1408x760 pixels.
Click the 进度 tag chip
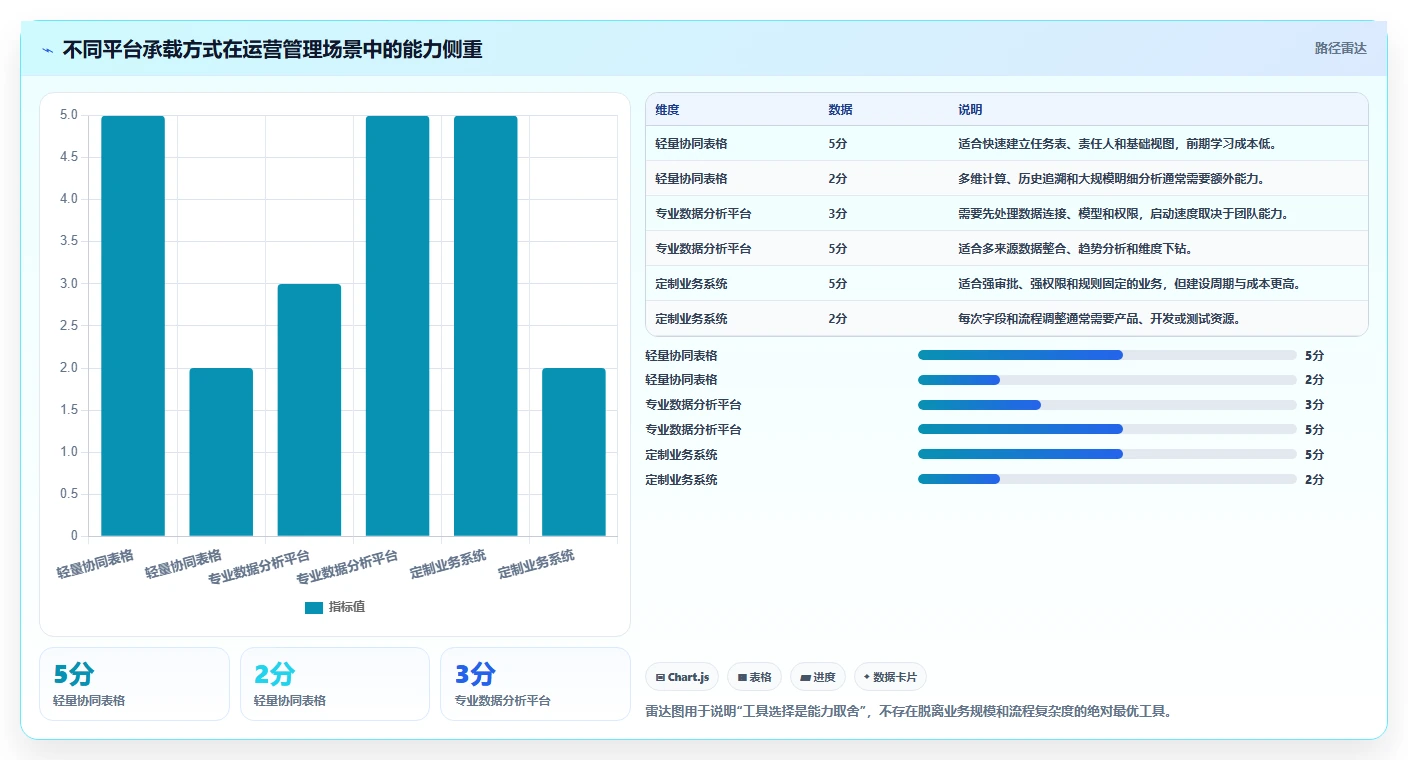818,677
